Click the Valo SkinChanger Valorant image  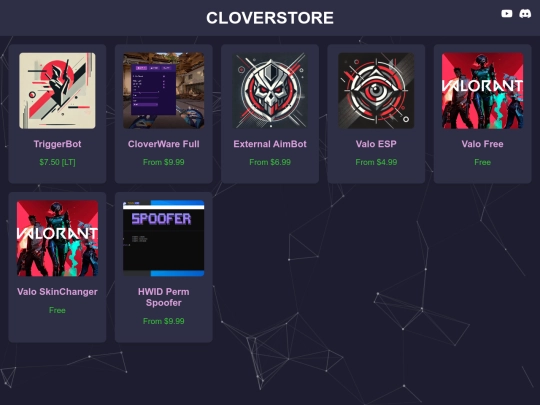point(57,238)
